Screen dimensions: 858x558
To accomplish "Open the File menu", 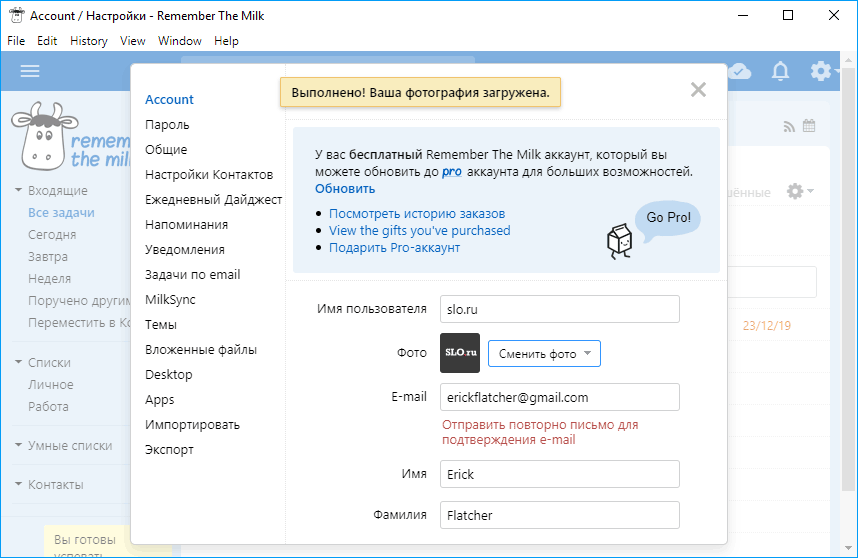I will coord(16,41).
